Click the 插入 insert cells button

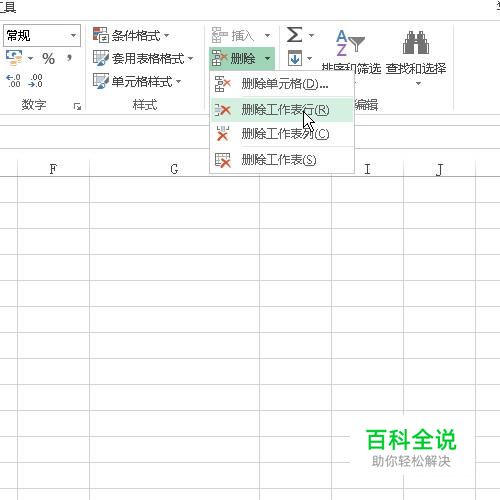tap(233, 35)
